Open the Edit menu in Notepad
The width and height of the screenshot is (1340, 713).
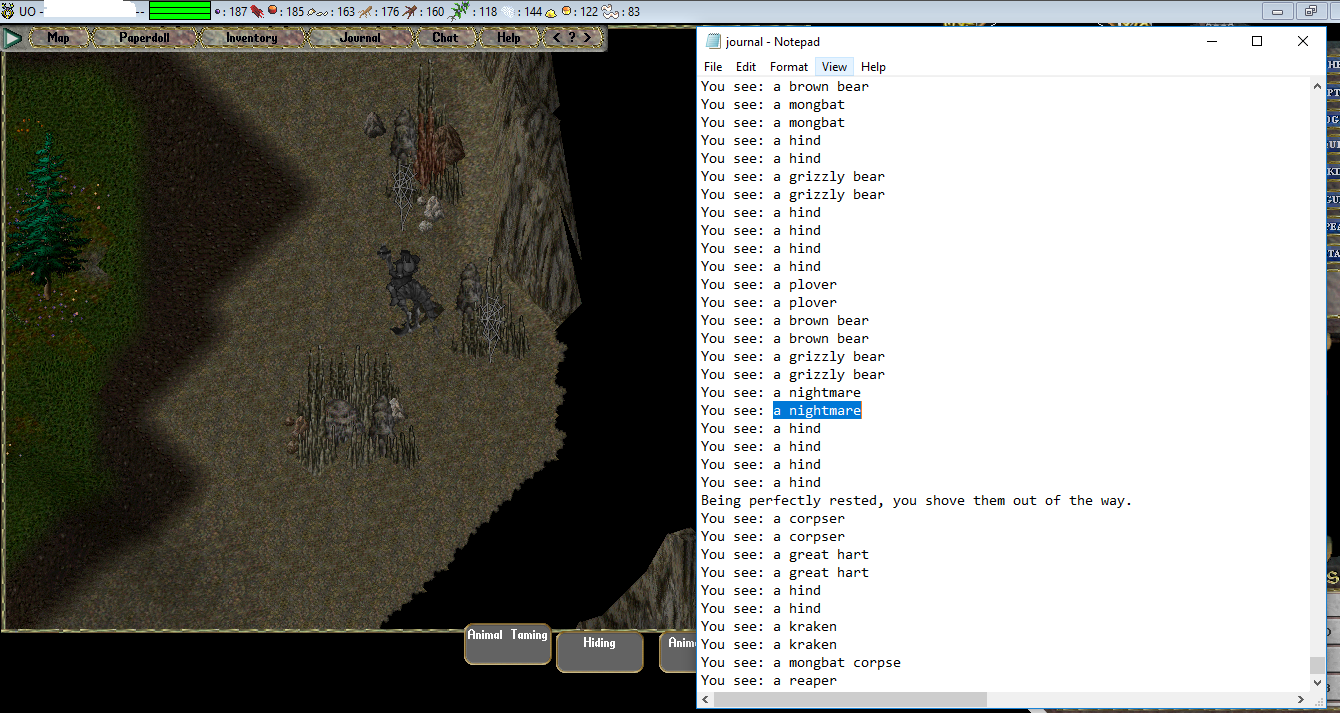(x=746, y=67)
